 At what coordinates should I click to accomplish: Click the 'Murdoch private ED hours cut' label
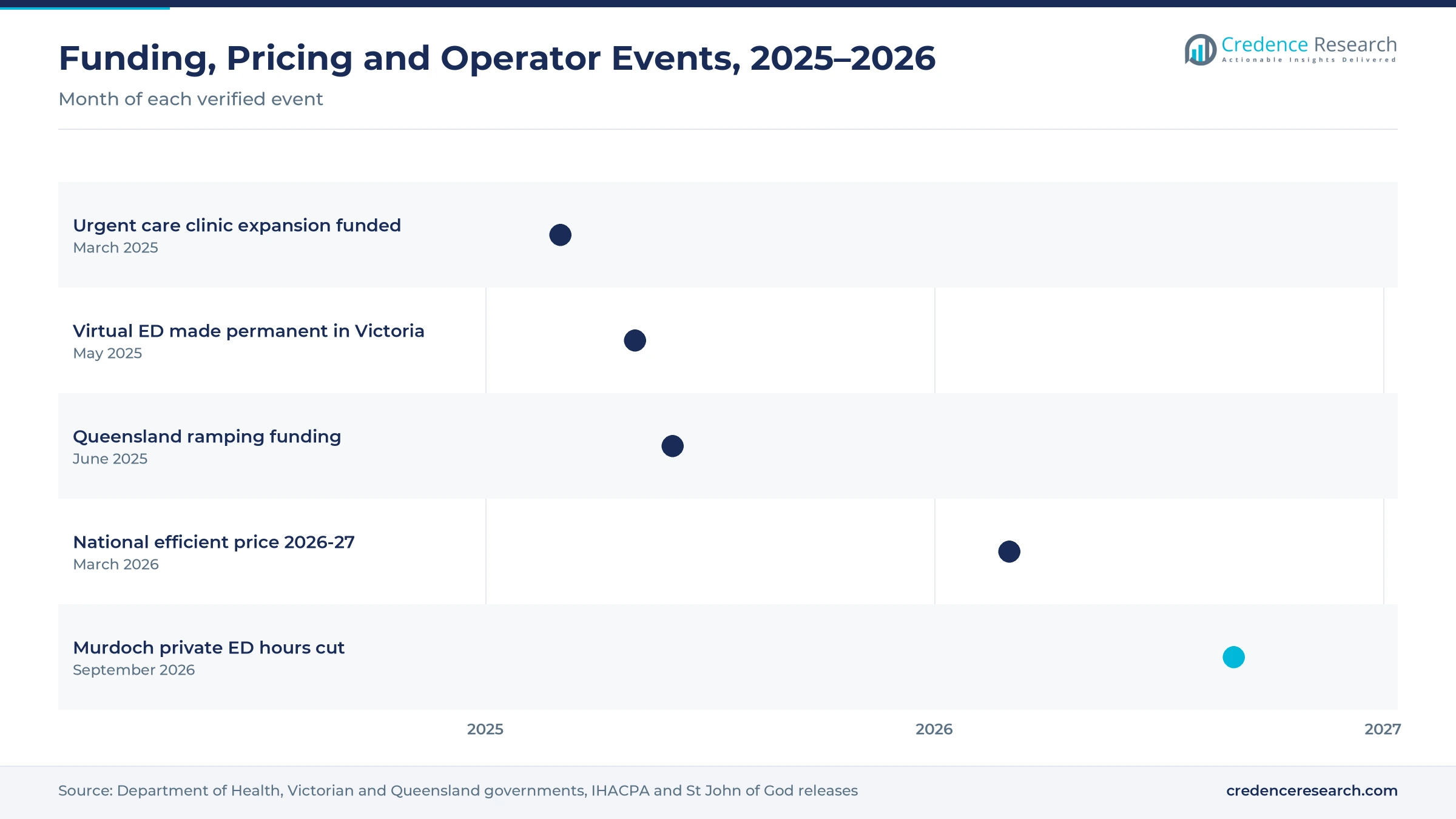[x=209, y=648]
